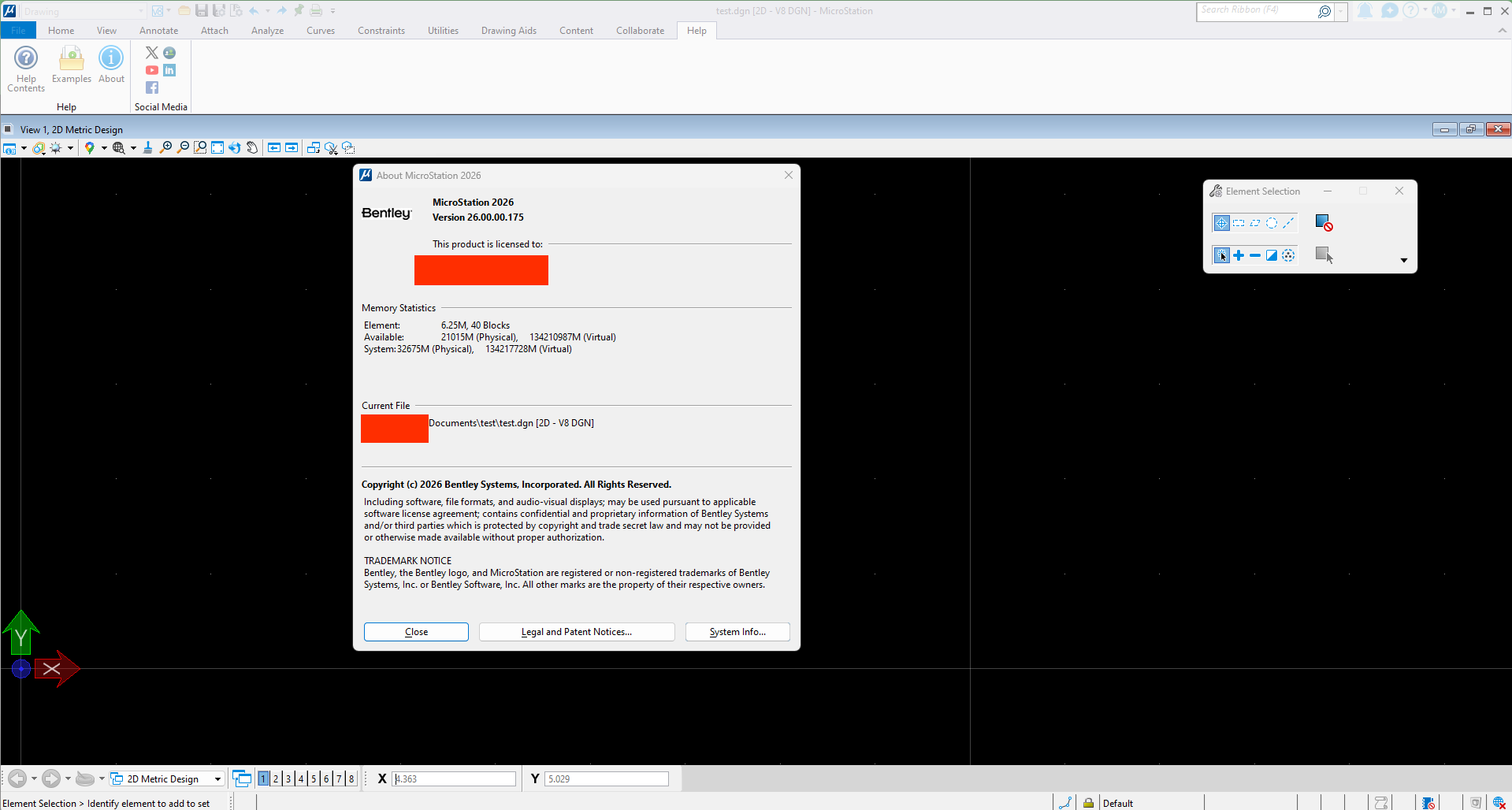
Task: Select the Window Area zoom tool
Action: pyautogui.click(x=200, y=147)
